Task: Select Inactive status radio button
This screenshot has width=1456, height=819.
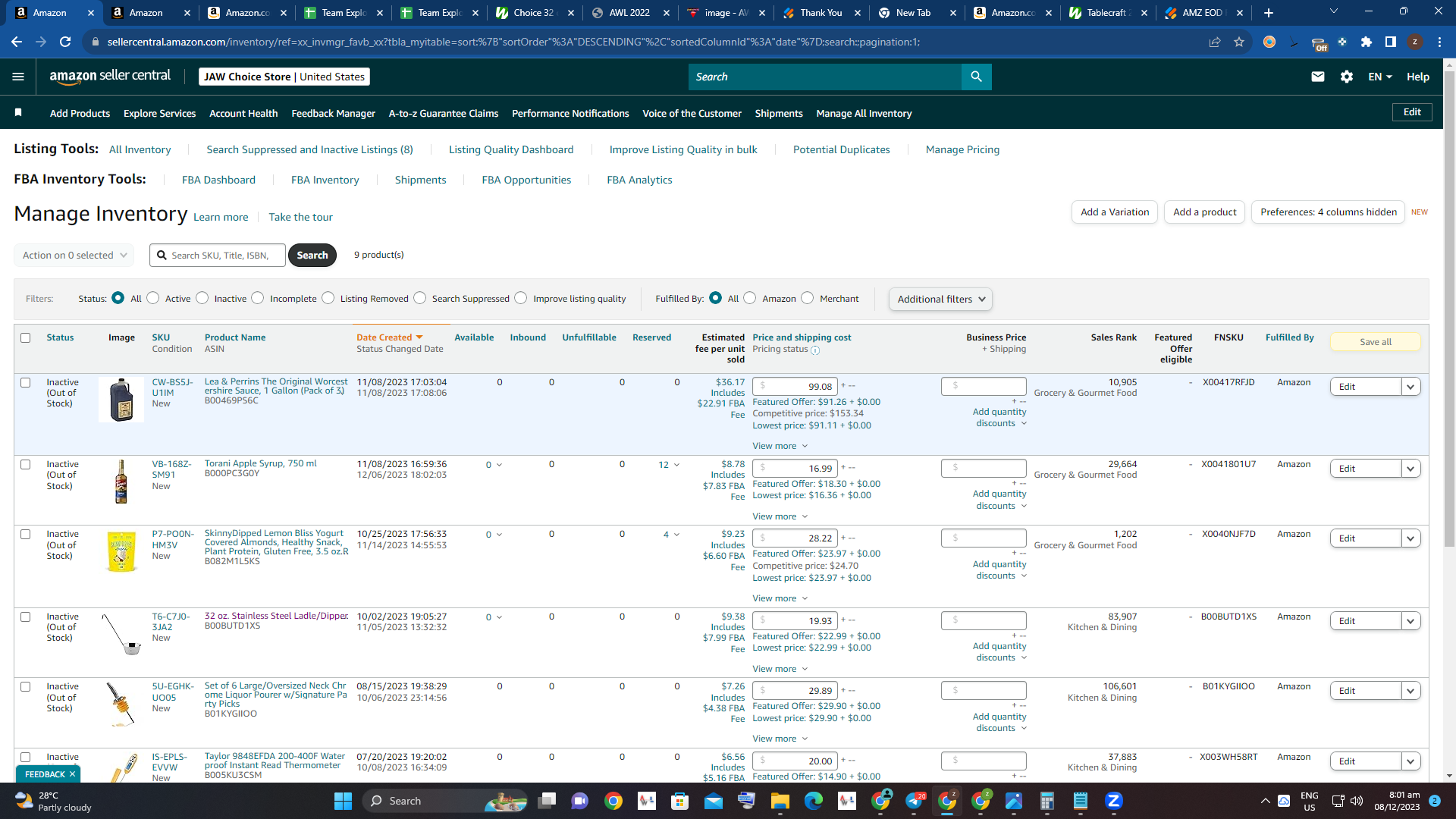Action: 202,298
